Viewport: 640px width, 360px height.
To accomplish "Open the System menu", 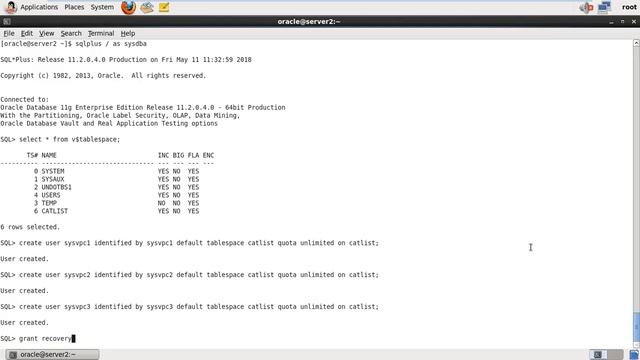I will [102, 7].
